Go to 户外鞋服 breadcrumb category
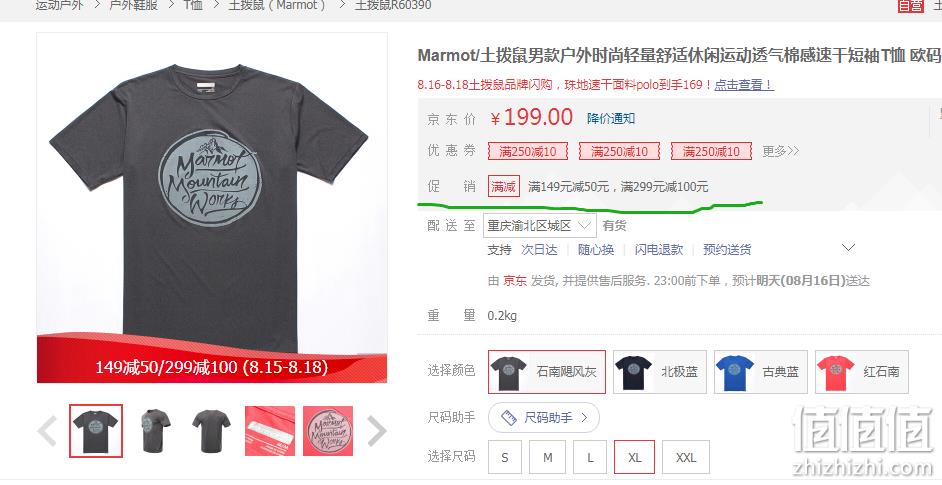Viewport: 942px width, 485px height. click(133, 5)
